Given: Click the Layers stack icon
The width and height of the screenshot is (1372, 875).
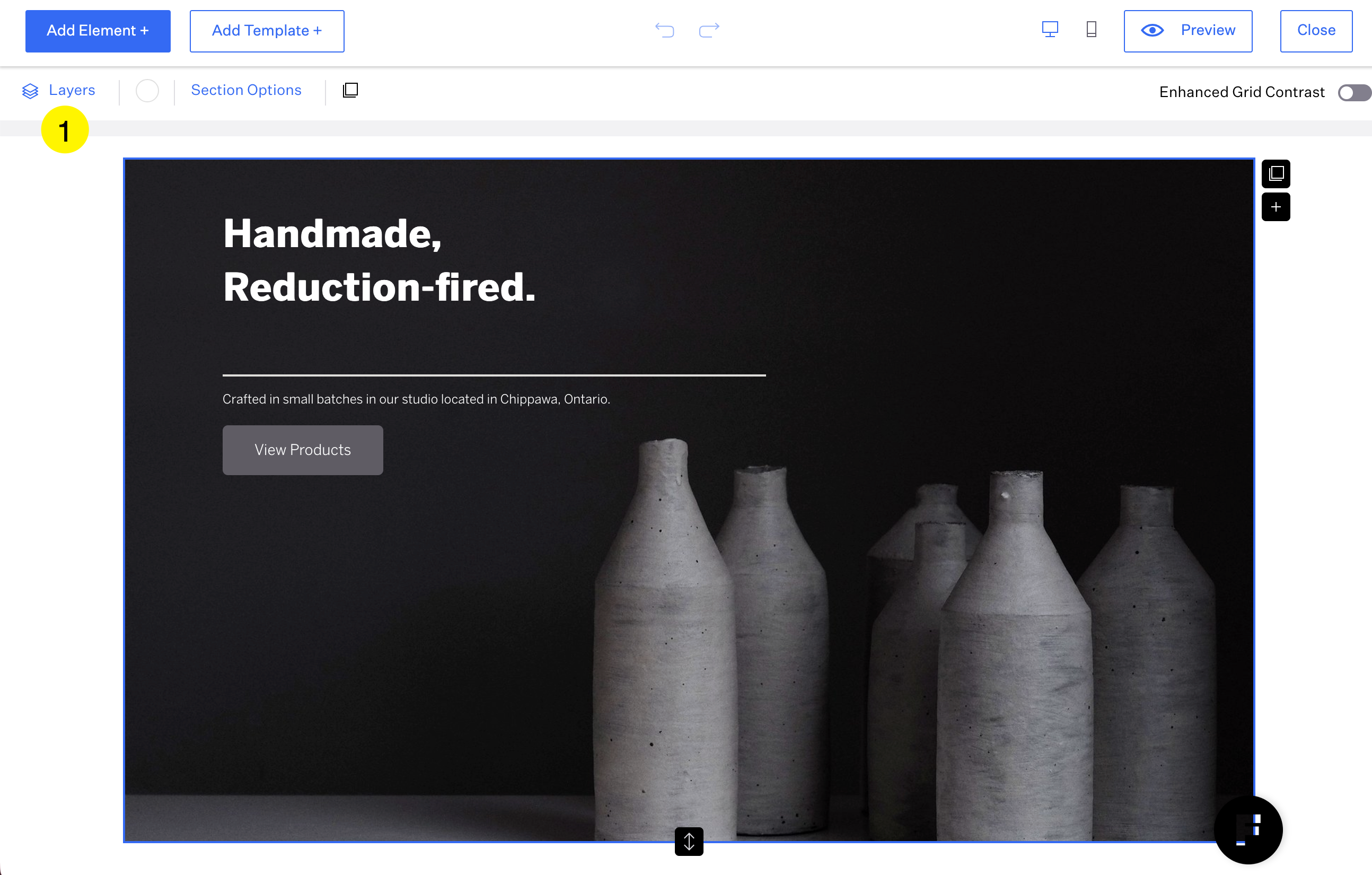Looking at the screenshot, I should [x=30, y=91].
